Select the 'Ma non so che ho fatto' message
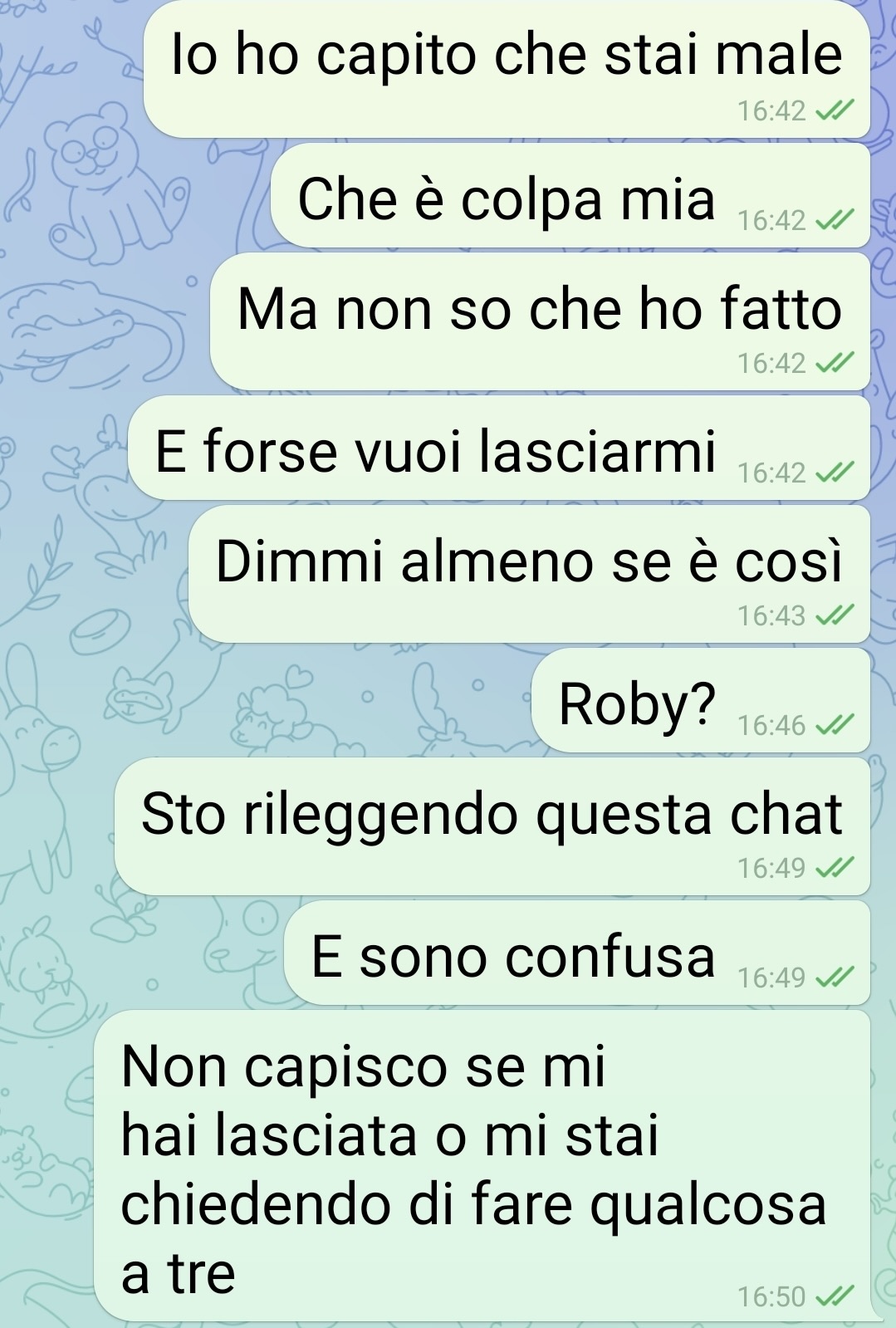 (540, 322)
